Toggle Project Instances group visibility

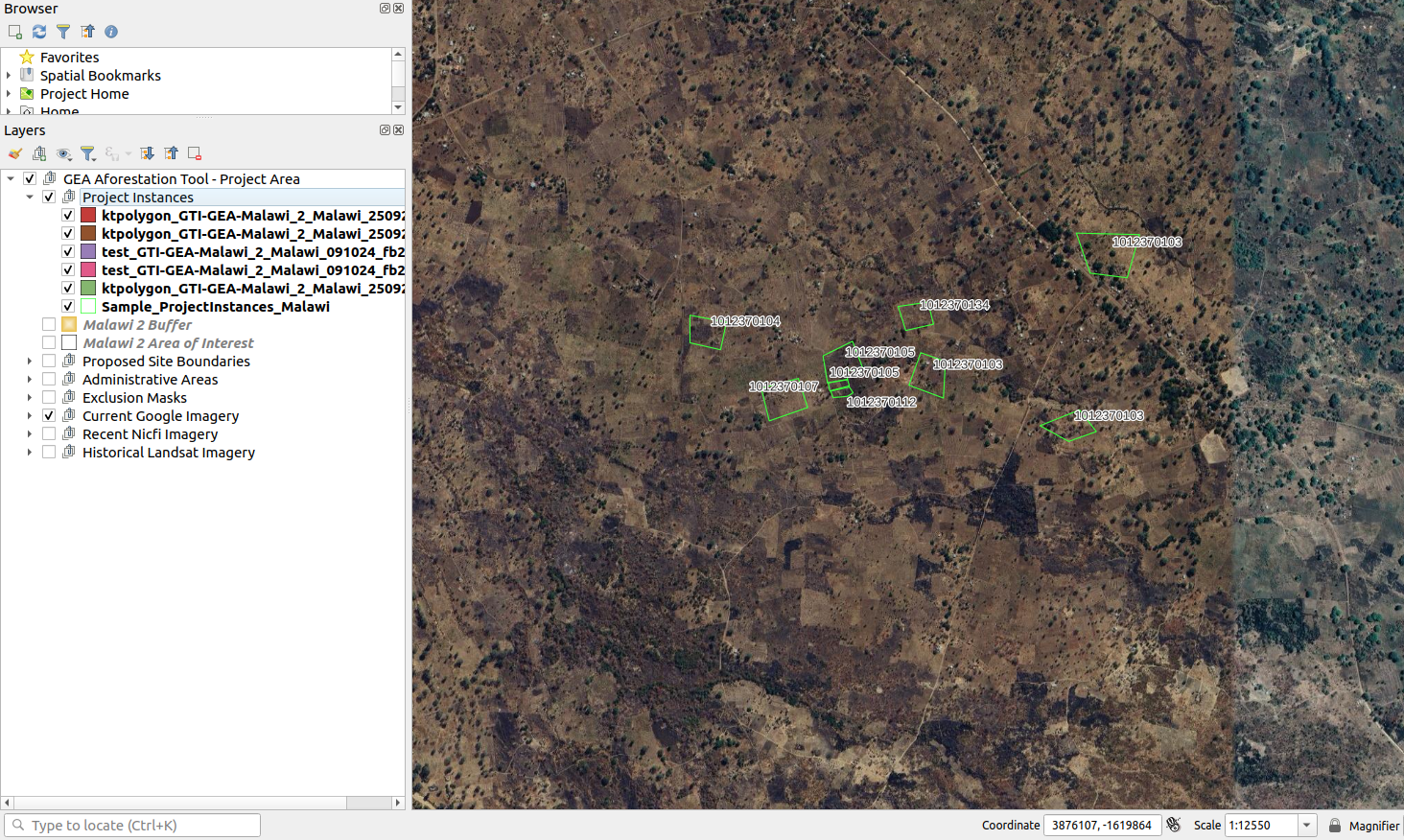(49, 197)
